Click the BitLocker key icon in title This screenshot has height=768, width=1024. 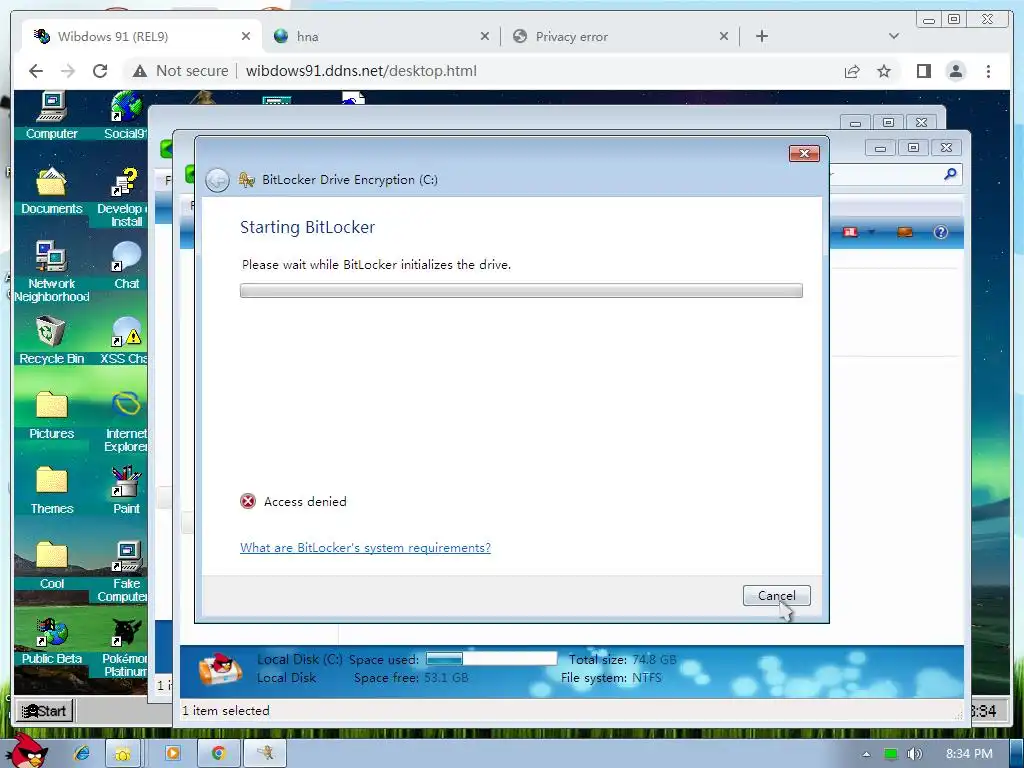[x=247, y=180]
